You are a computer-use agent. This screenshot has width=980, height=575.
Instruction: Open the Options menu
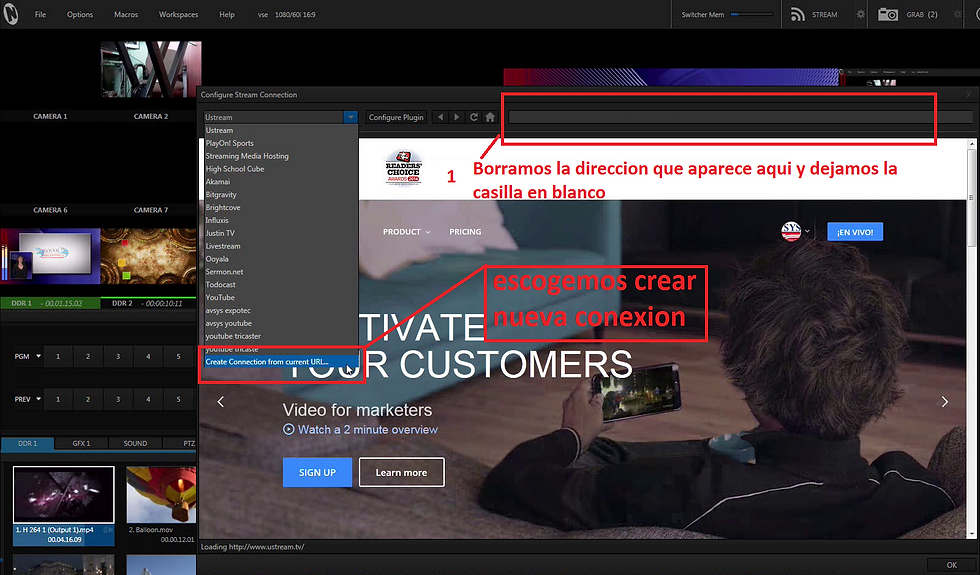80,14
